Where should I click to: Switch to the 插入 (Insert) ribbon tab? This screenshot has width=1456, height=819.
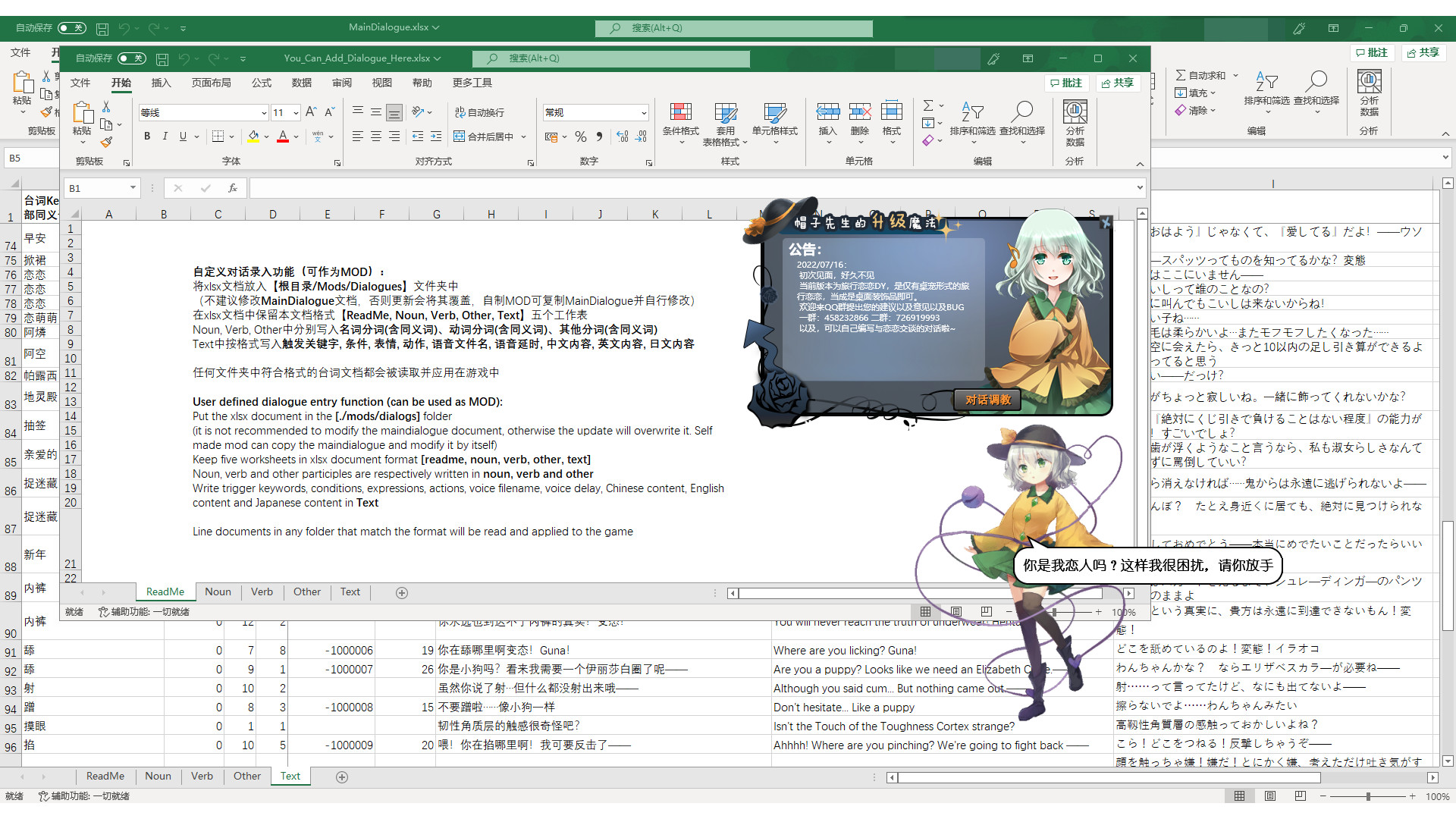coord(161,83)
